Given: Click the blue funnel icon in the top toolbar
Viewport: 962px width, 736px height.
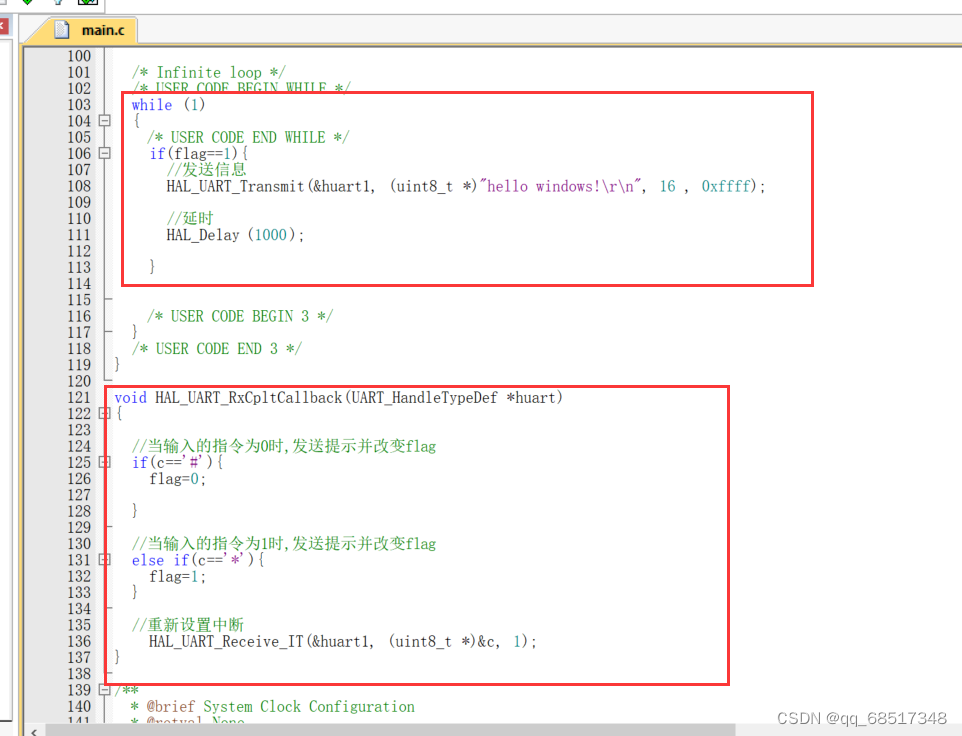Looking at the screenshot, I should (57, 3).
